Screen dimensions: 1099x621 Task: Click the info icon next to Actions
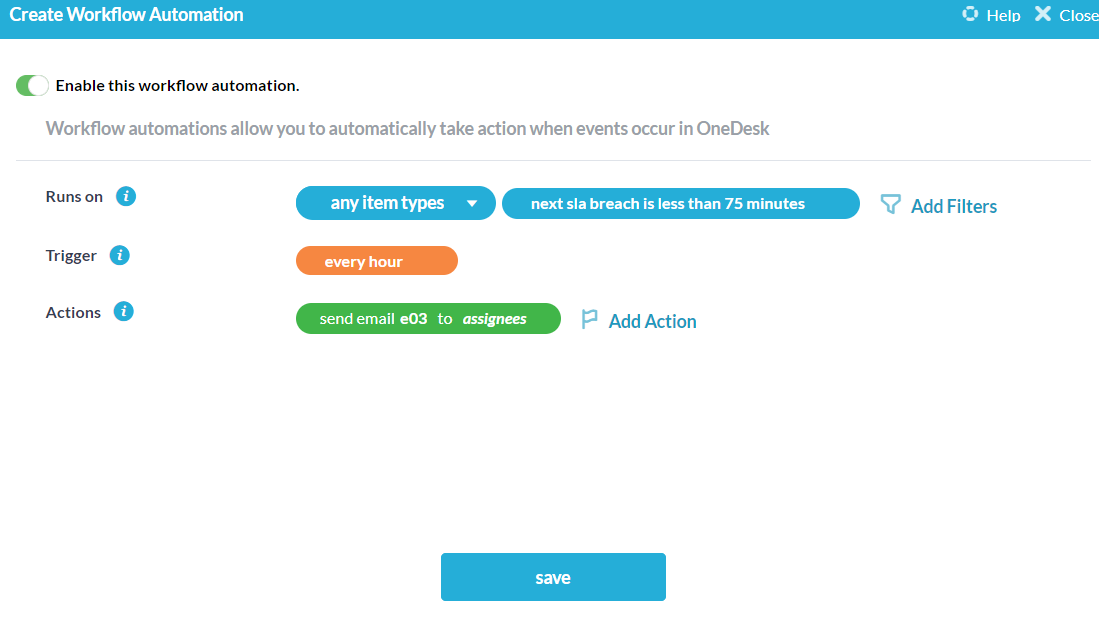(123, 312)
